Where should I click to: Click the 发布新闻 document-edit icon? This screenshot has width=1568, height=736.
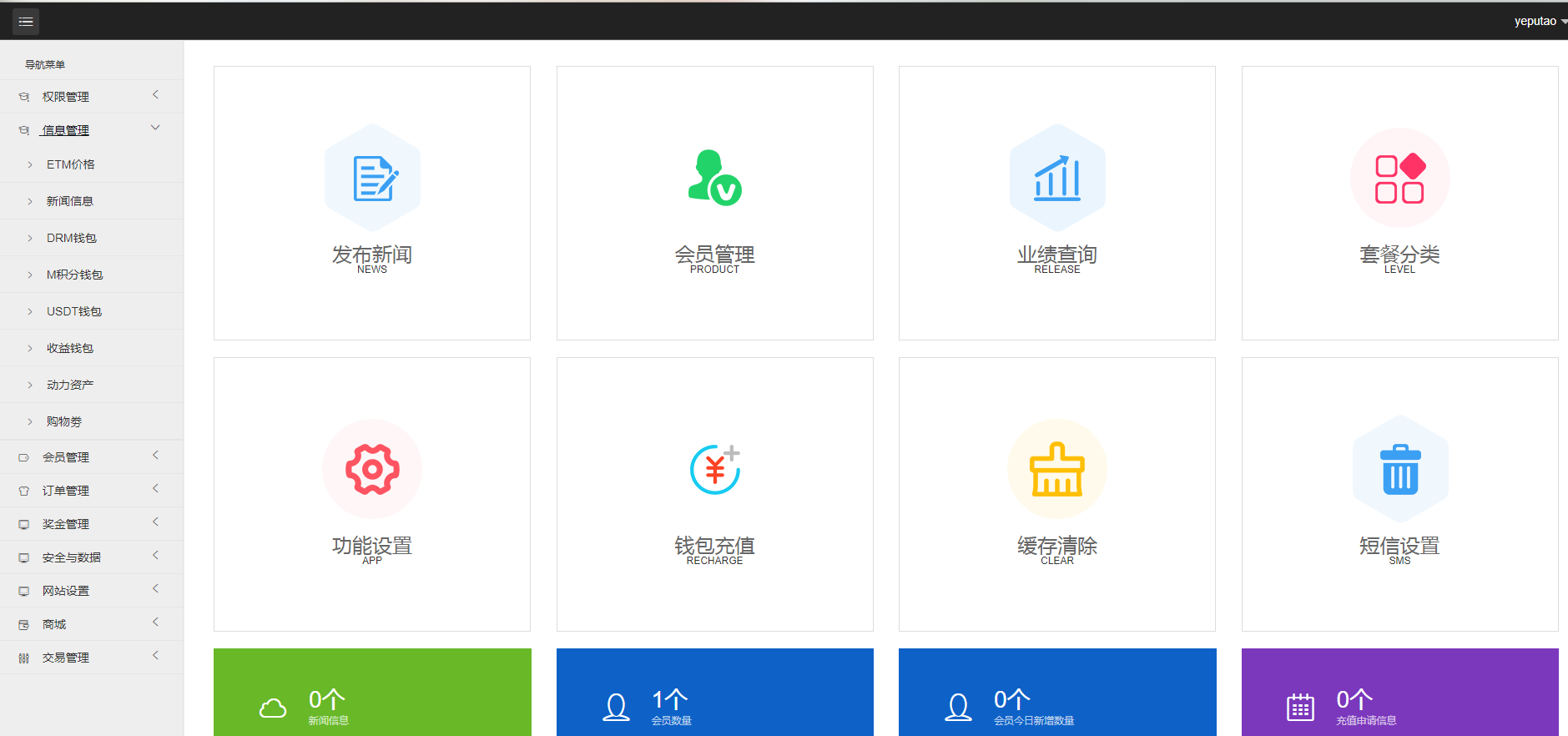[x=372, y=178]
